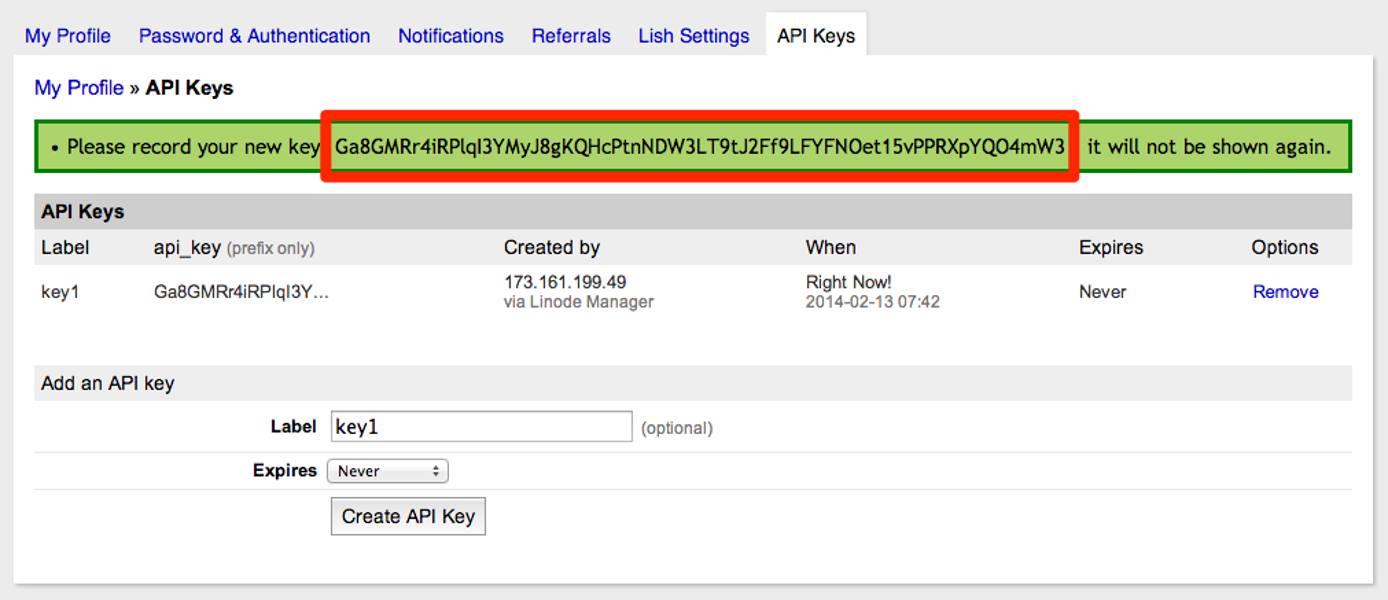Click the Add an API key heading

click(107, 383)
